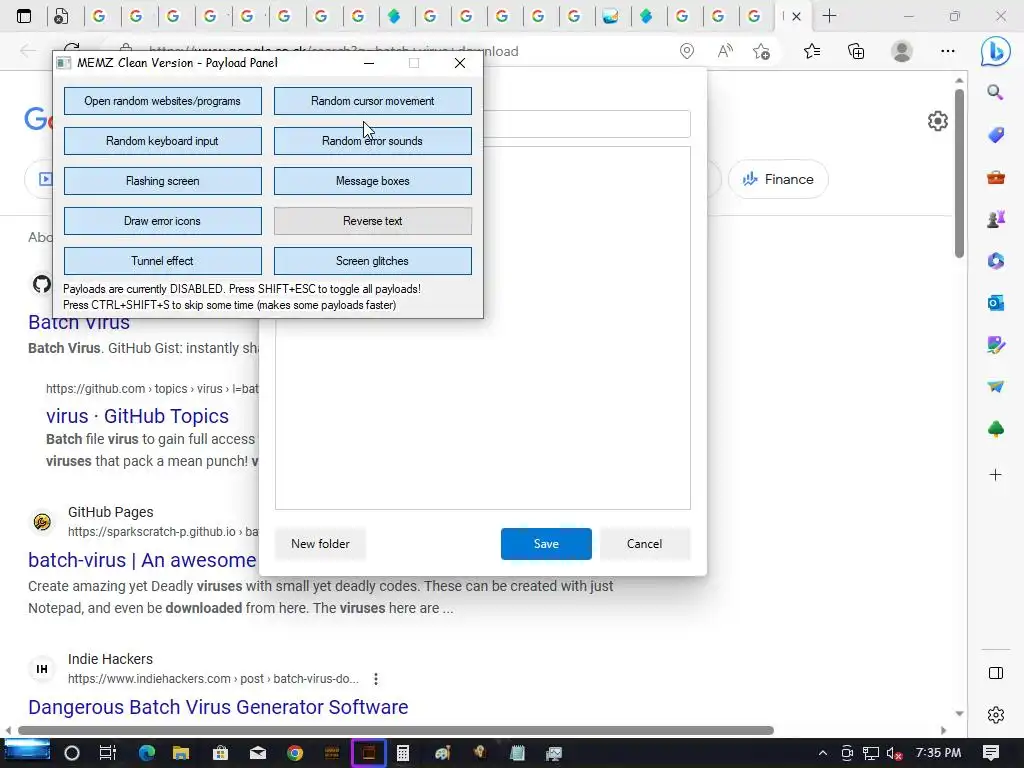Open Bing chat in Edge sidebar
Image resolution: width=1024 pixels, height=768 pixels.
pyautogui.click(x=995, y=51)
